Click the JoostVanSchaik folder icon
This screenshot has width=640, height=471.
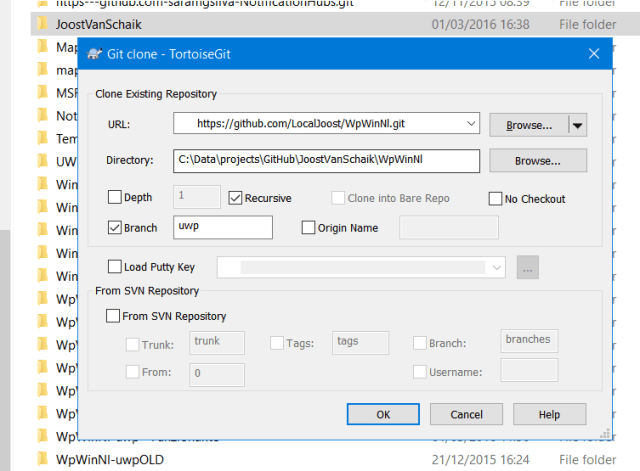pyautogui.click(x=41, y=21)
